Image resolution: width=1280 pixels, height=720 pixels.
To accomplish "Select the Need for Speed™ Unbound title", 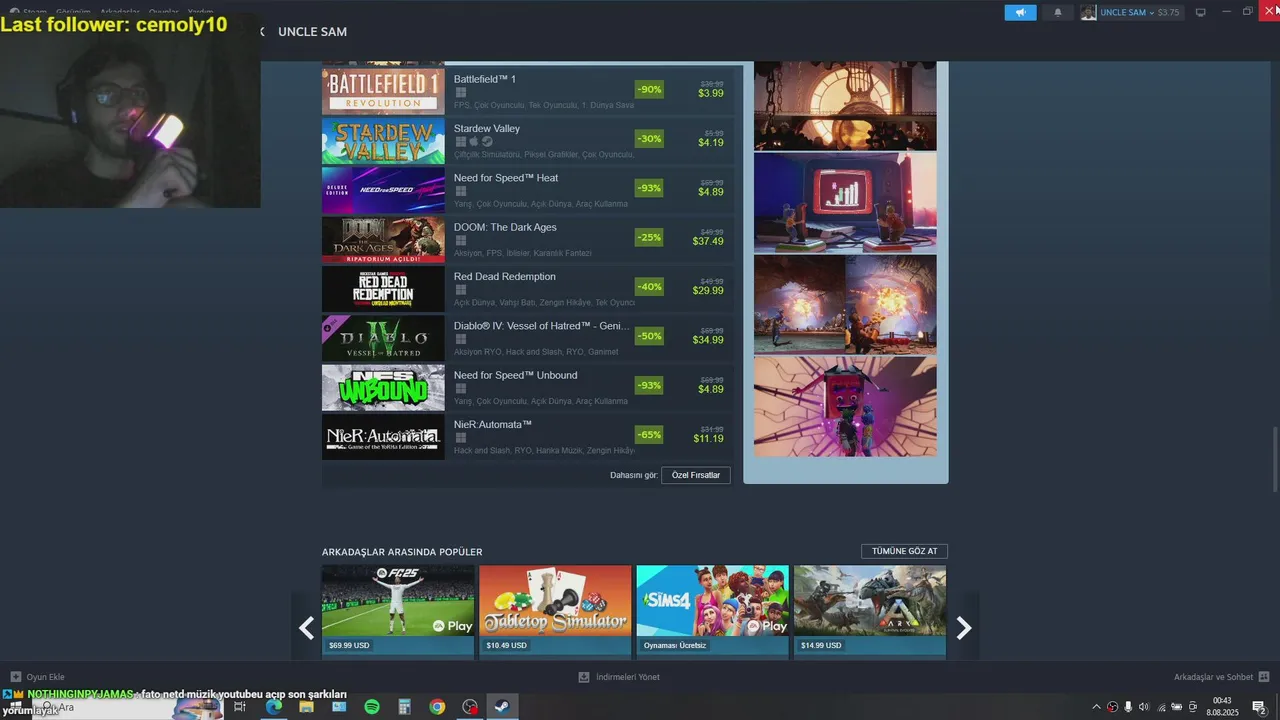I will coord(515,375).
